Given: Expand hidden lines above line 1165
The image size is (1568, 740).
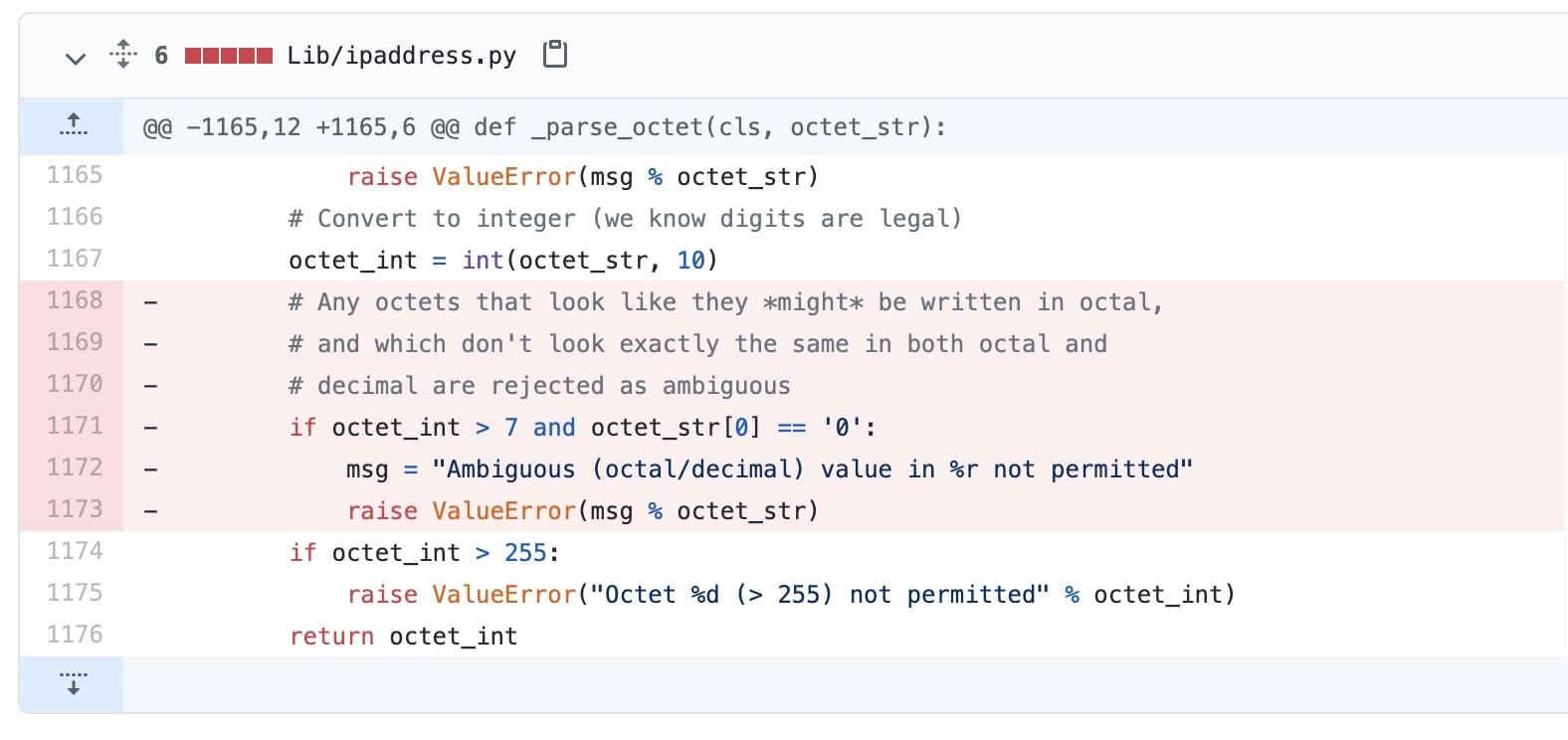Looking at the screenshot, I should [72, 126].
